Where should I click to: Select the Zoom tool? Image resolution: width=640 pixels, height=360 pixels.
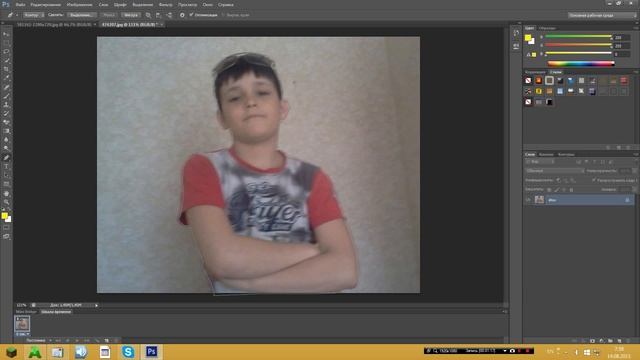pos(6,202)
